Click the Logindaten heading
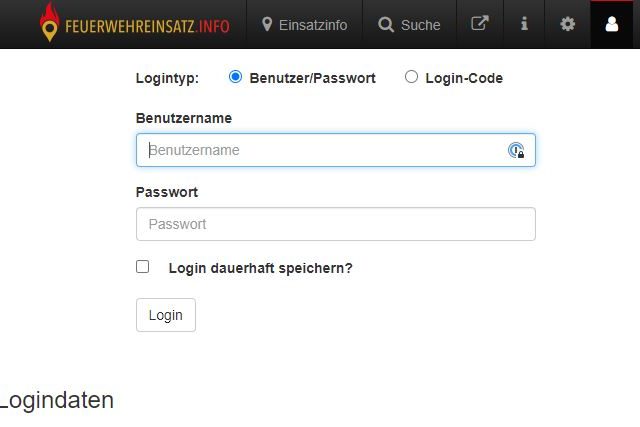Image resolution: width=640 pixels, height=427 pixels. click(x=57, y=401)
